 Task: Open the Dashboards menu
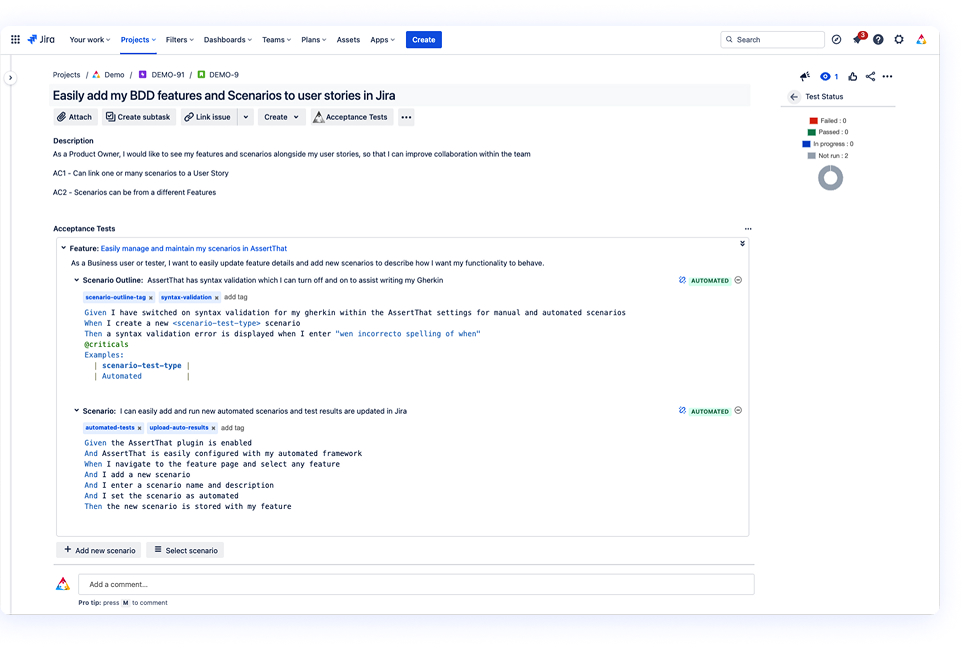pyautogui.click(x=227, y=40)
